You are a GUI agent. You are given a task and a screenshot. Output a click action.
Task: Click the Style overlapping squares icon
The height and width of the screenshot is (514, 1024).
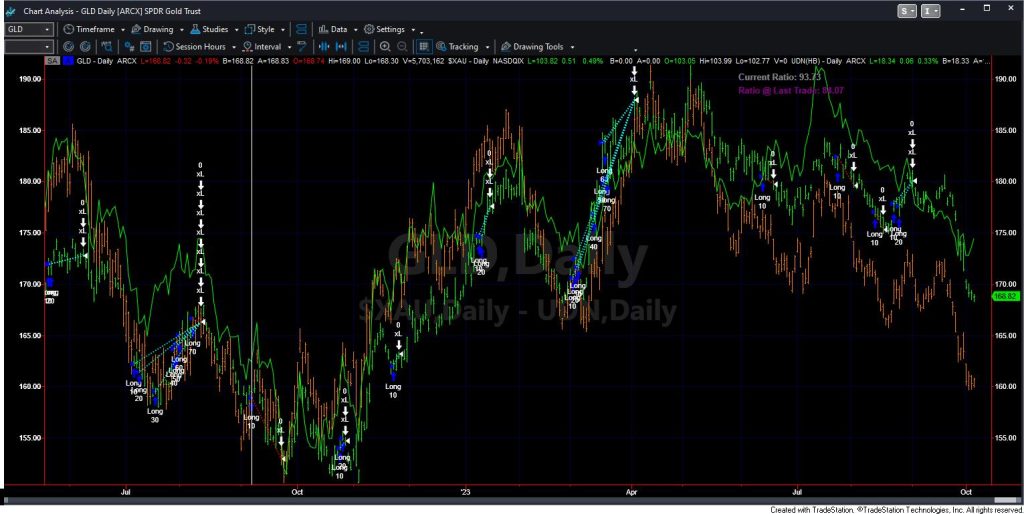249,29
